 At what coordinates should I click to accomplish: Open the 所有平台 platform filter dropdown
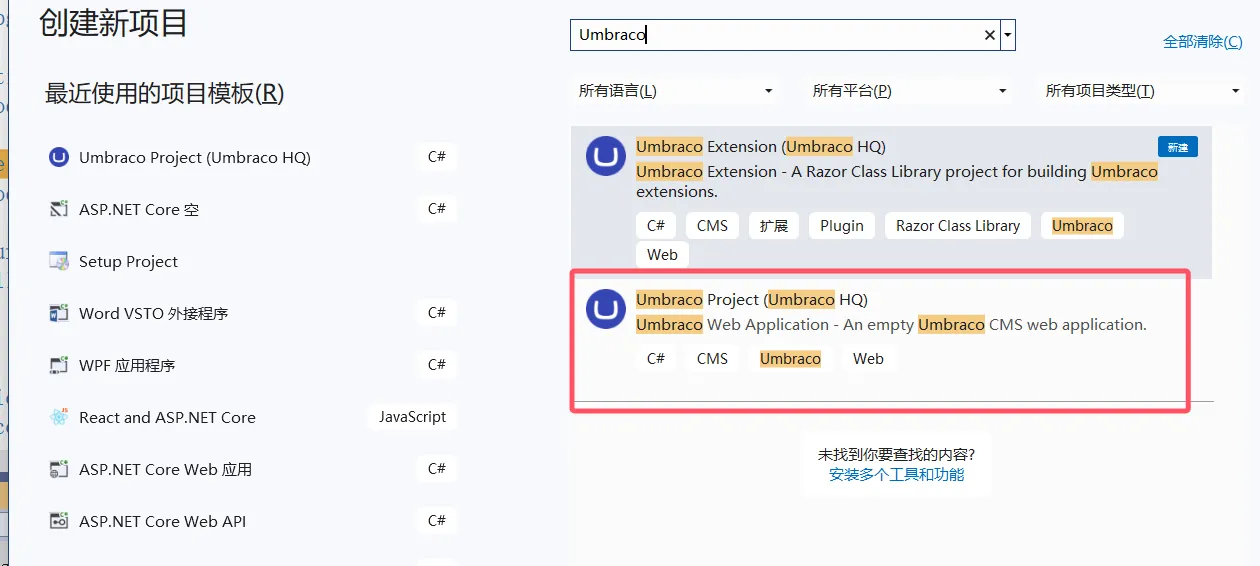pos(910,91)
